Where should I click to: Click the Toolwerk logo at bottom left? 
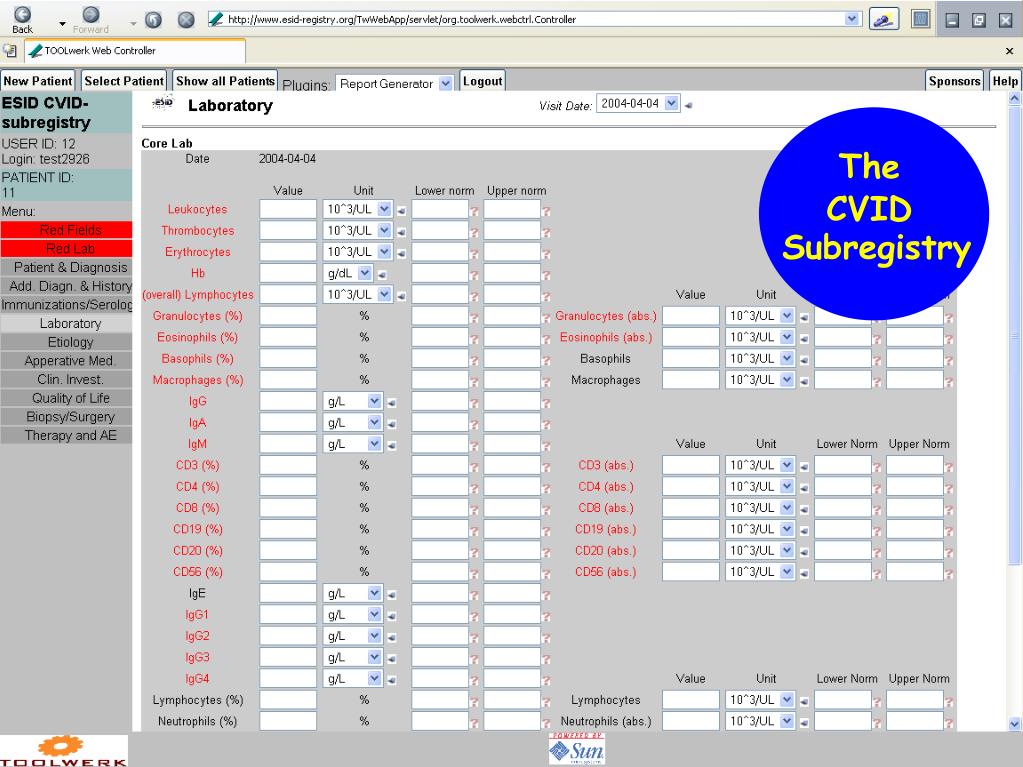(x=64, y=751)
